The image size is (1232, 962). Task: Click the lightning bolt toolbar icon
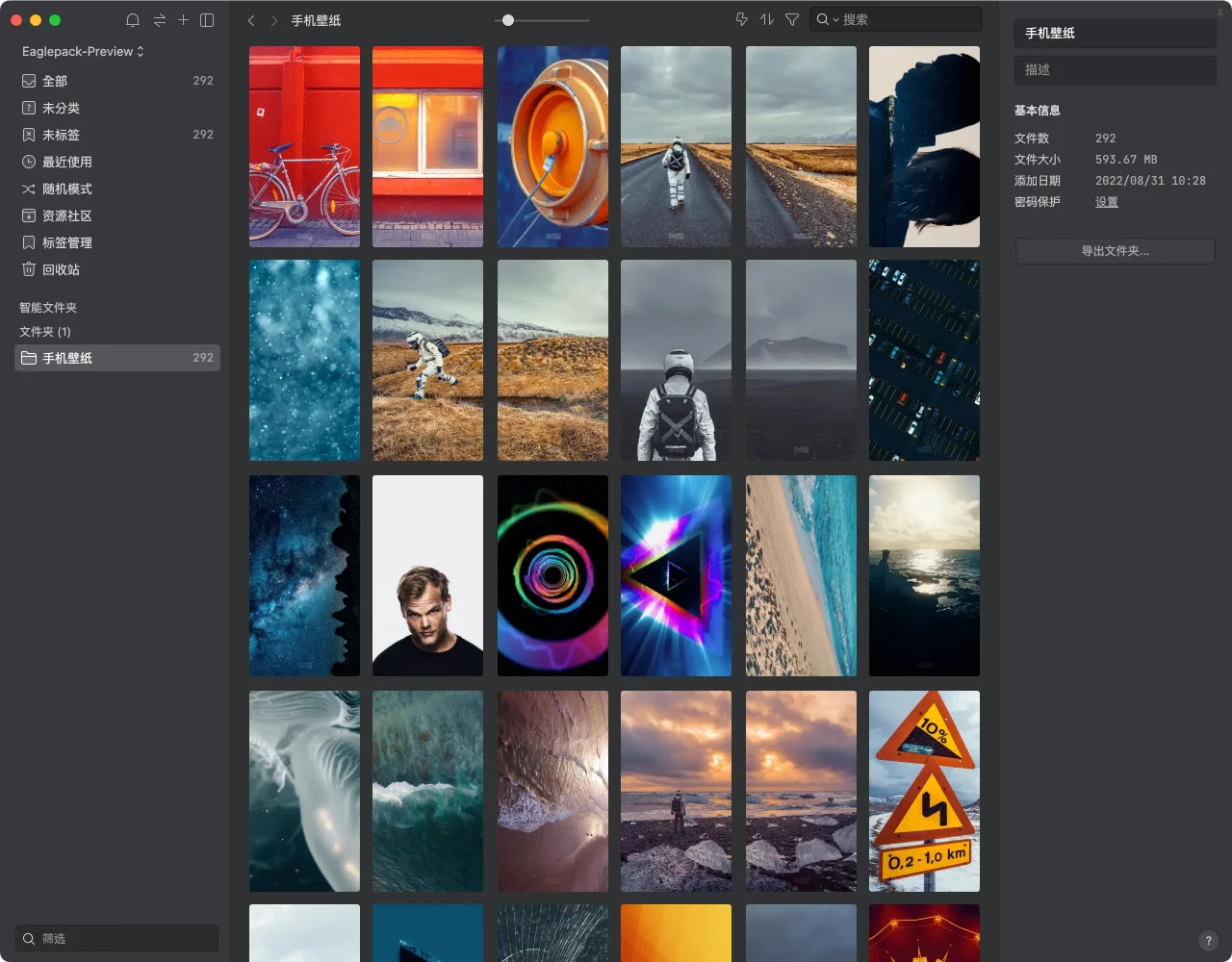tap(741, 19)
